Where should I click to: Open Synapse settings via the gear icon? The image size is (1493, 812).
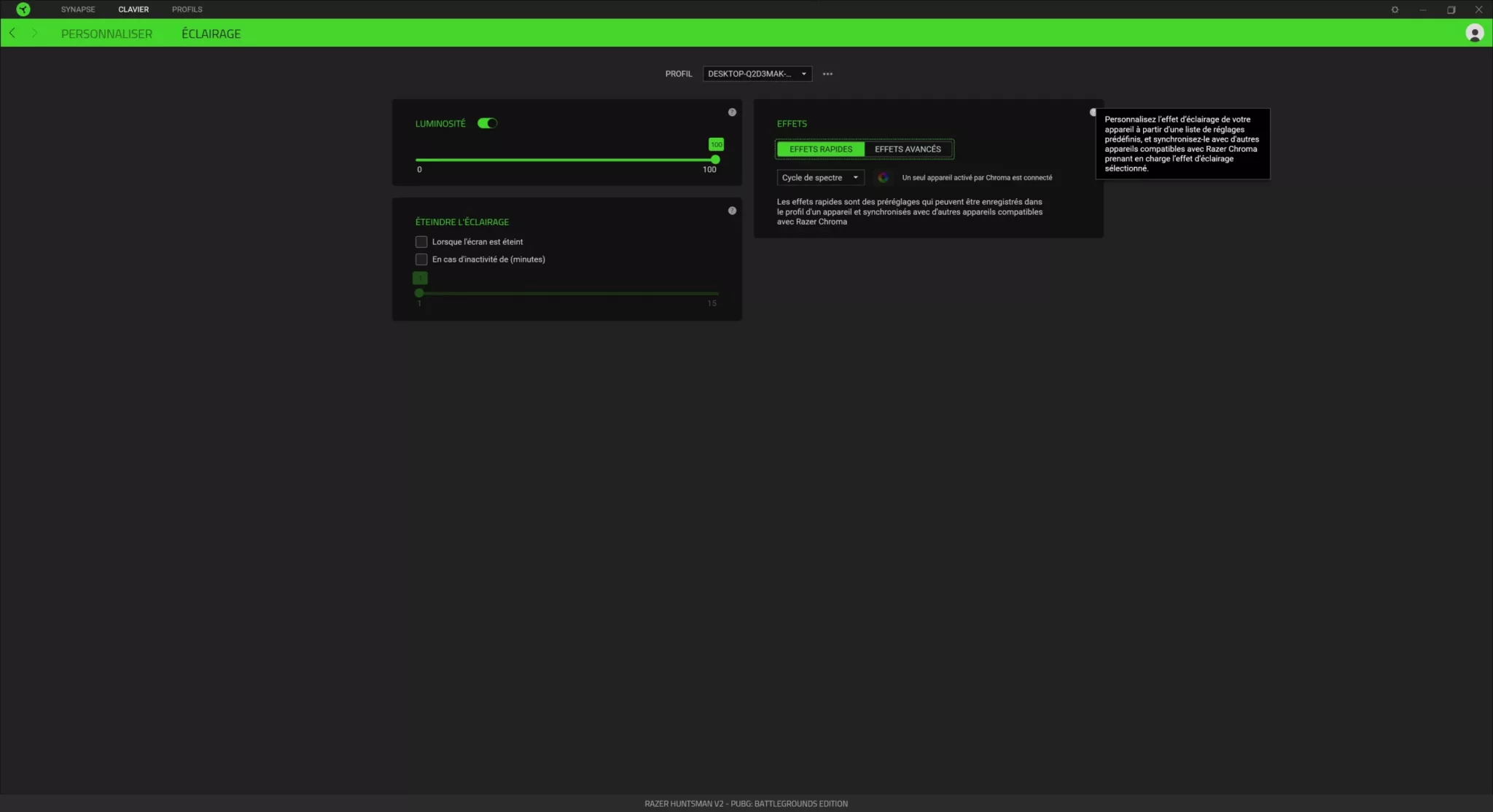[1395, 9]
